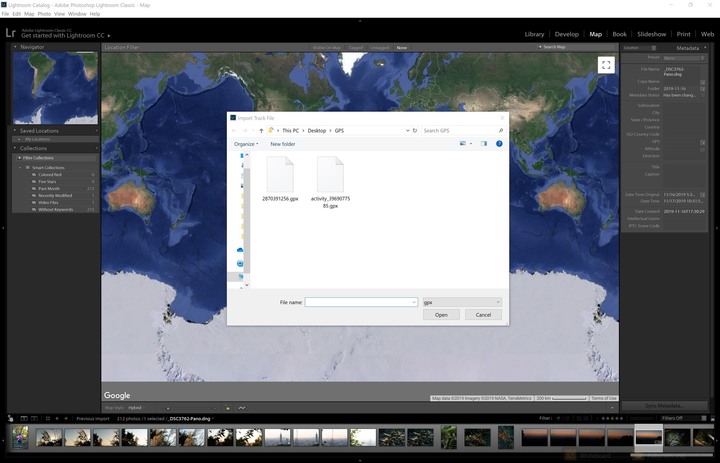Switch to the Library module
The image size is (720, 463).
[x=534, y=34]
